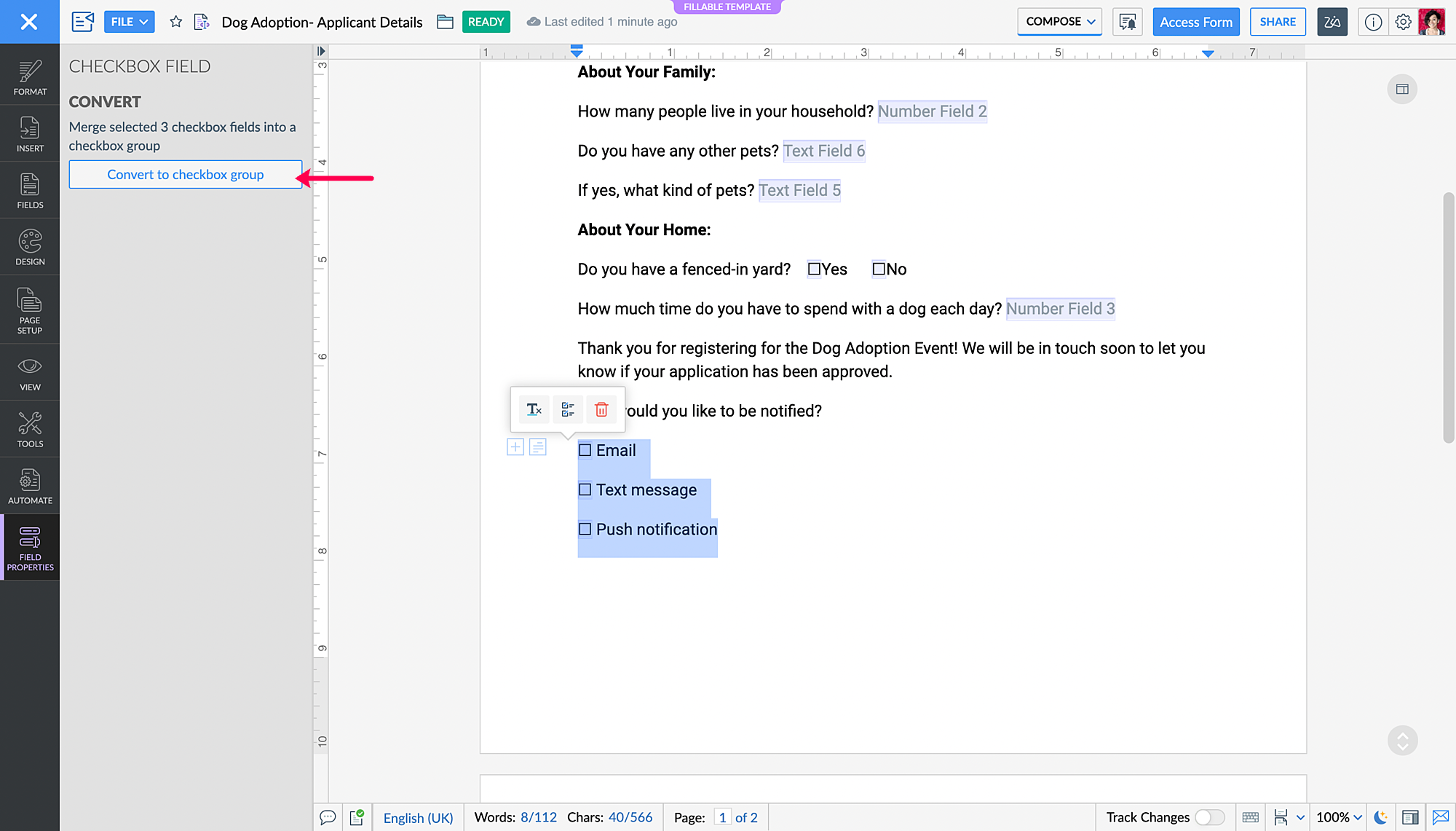
Task: Switch to the Fields tab
Action: [x=30, y=190]
